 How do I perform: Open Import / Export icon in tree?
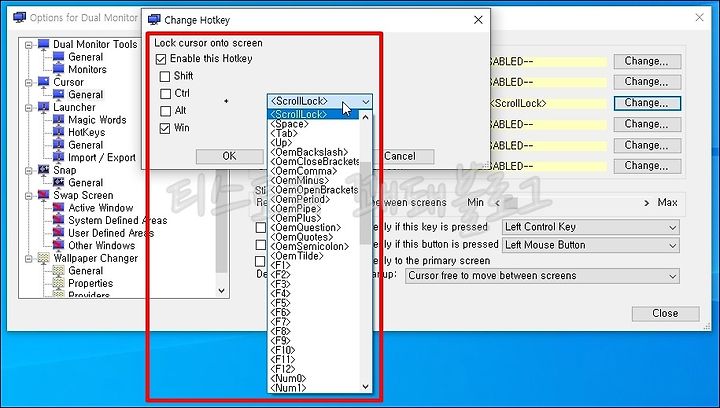point(59,157)
